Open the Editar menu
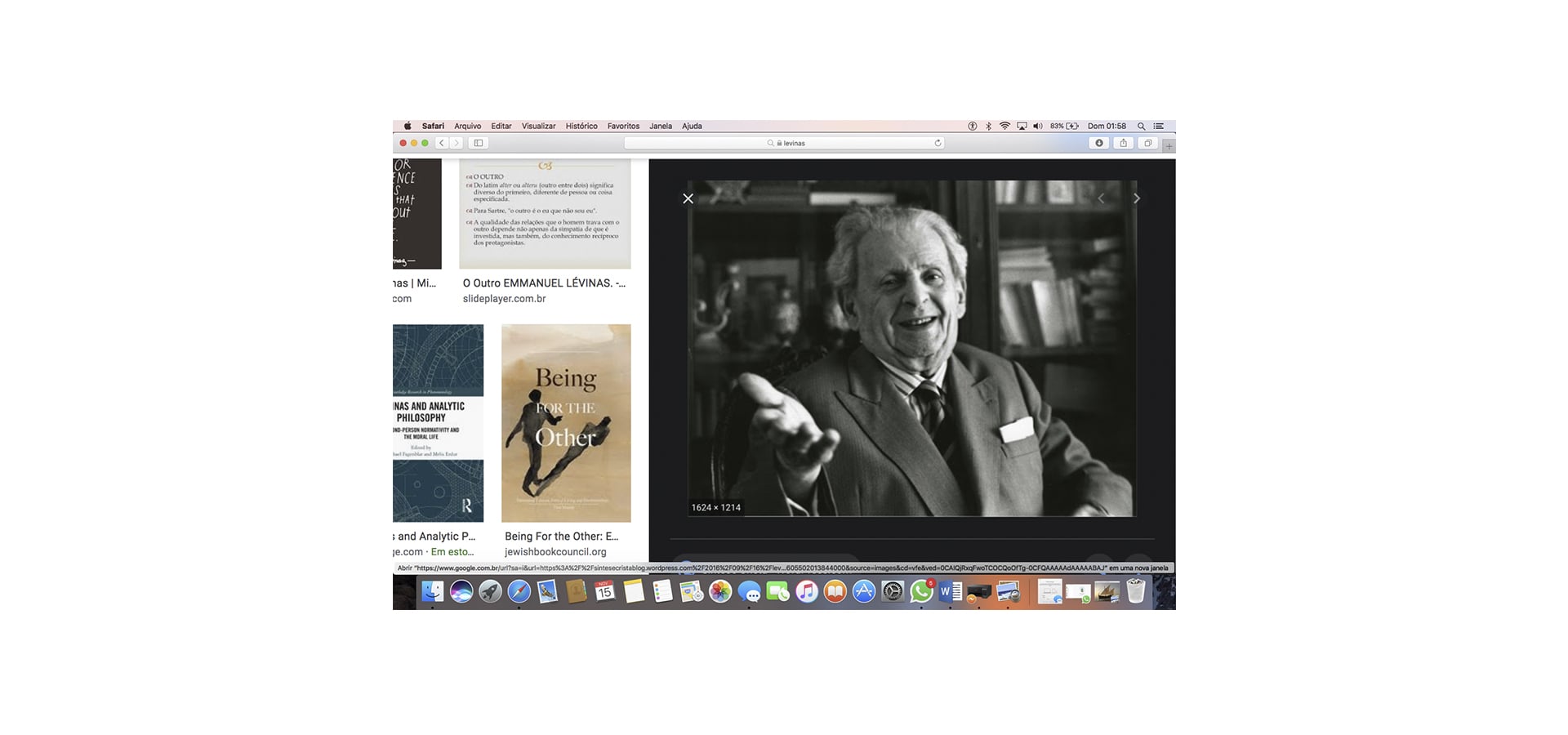This screenshot has height=735, width=1568. click(501, 126)
